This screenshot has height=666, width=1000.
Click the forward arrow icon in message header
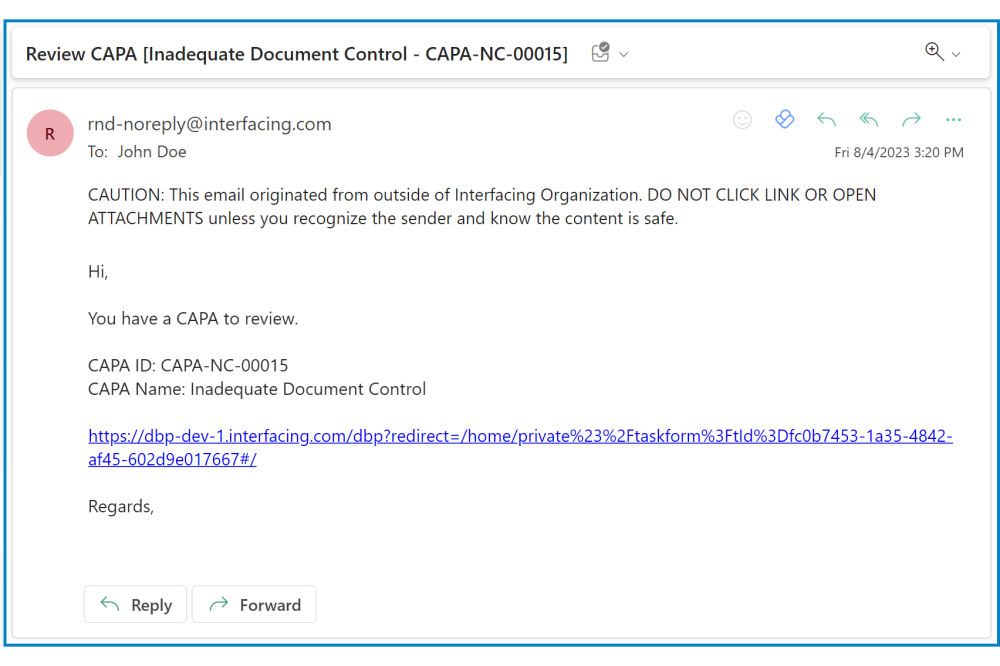[911, 120]
